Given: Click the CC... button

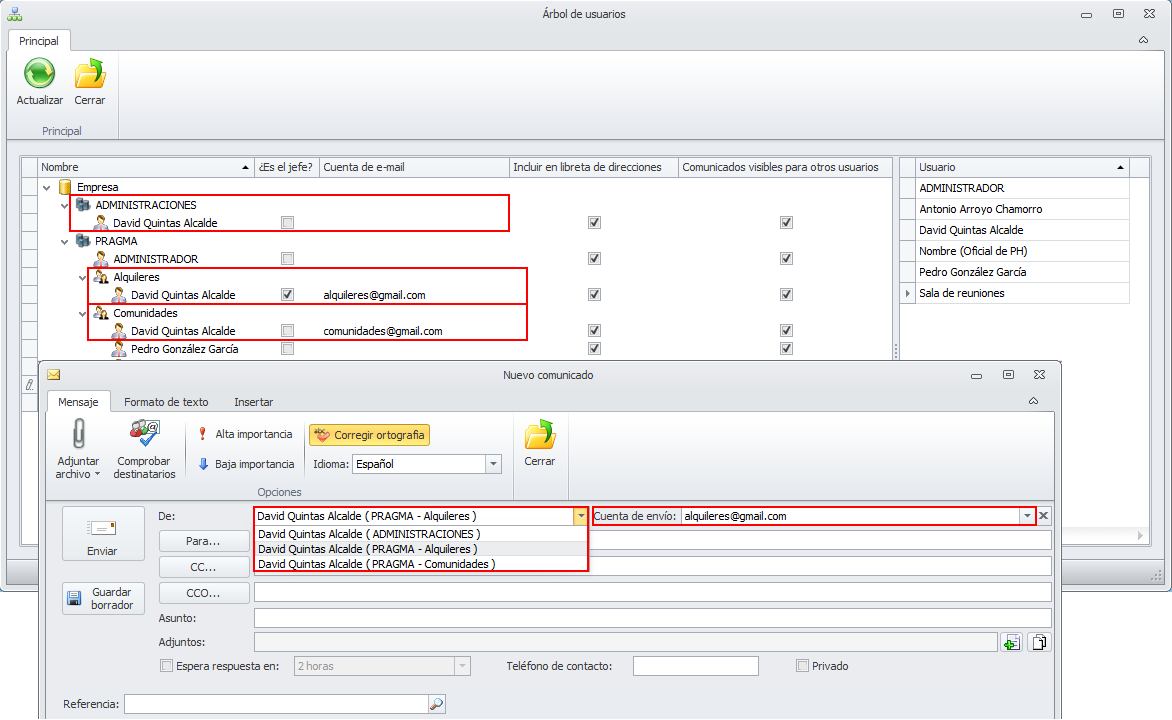Looking at the screenshot, I should pos(204,567).
